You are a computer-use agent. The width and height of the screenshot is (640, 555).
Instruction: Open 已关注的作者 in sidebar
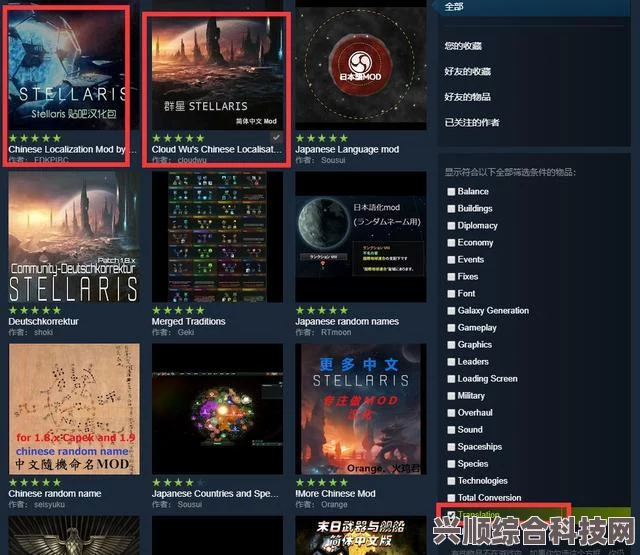(472, 122)
